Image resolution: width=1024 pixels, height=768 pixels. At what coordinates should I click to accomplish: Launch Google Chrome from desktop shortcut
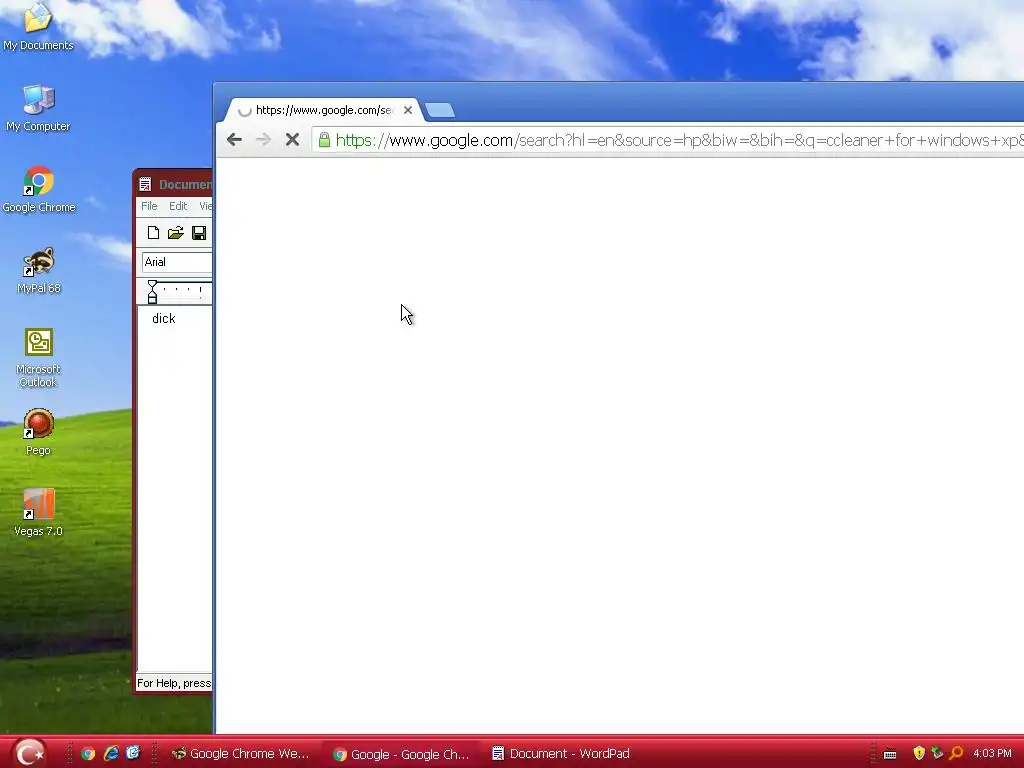pos(39,189)
